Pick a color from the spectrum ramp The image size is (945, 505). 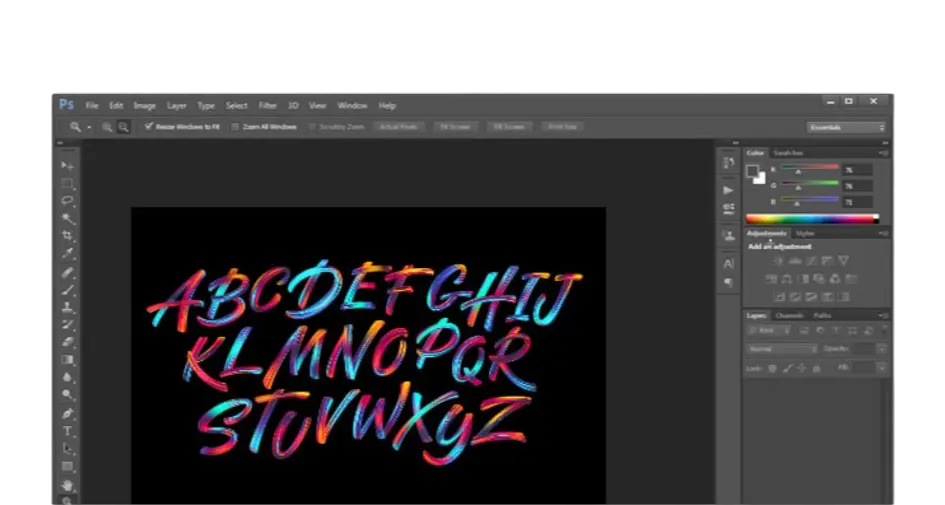811,218
